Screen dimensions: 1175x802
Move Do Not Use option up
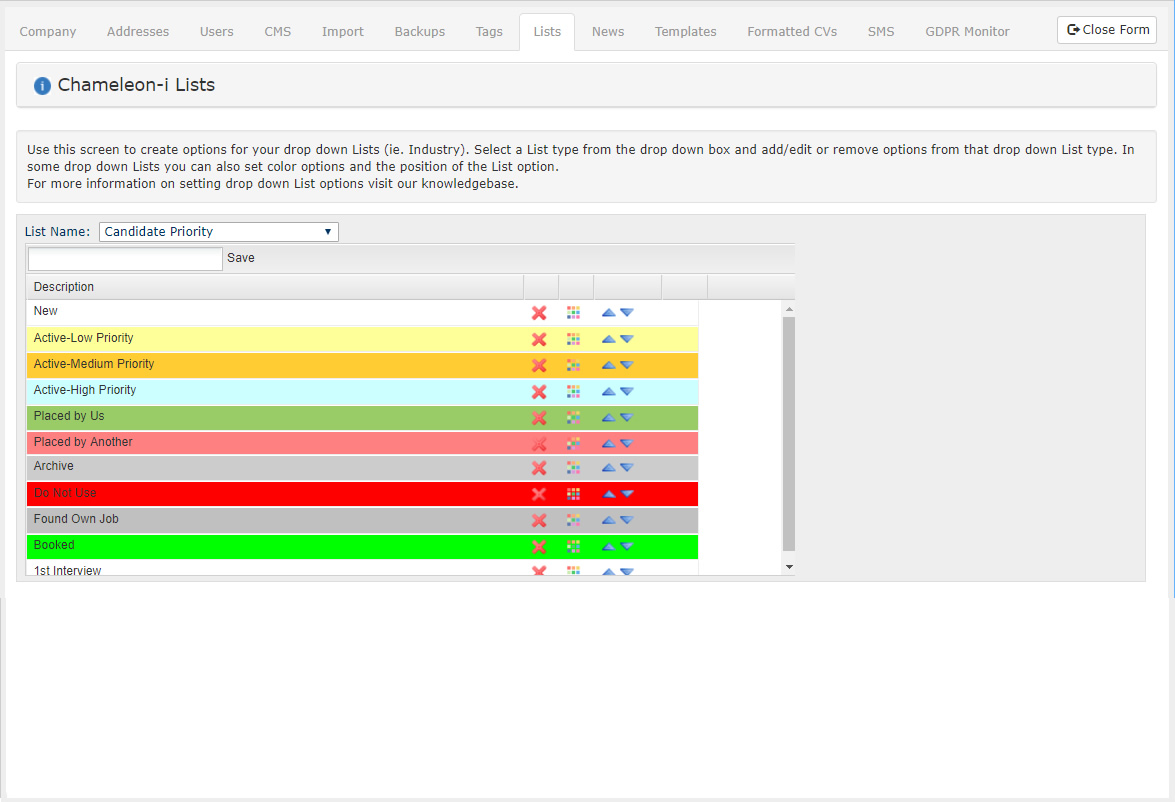click(x=608, y=493)
